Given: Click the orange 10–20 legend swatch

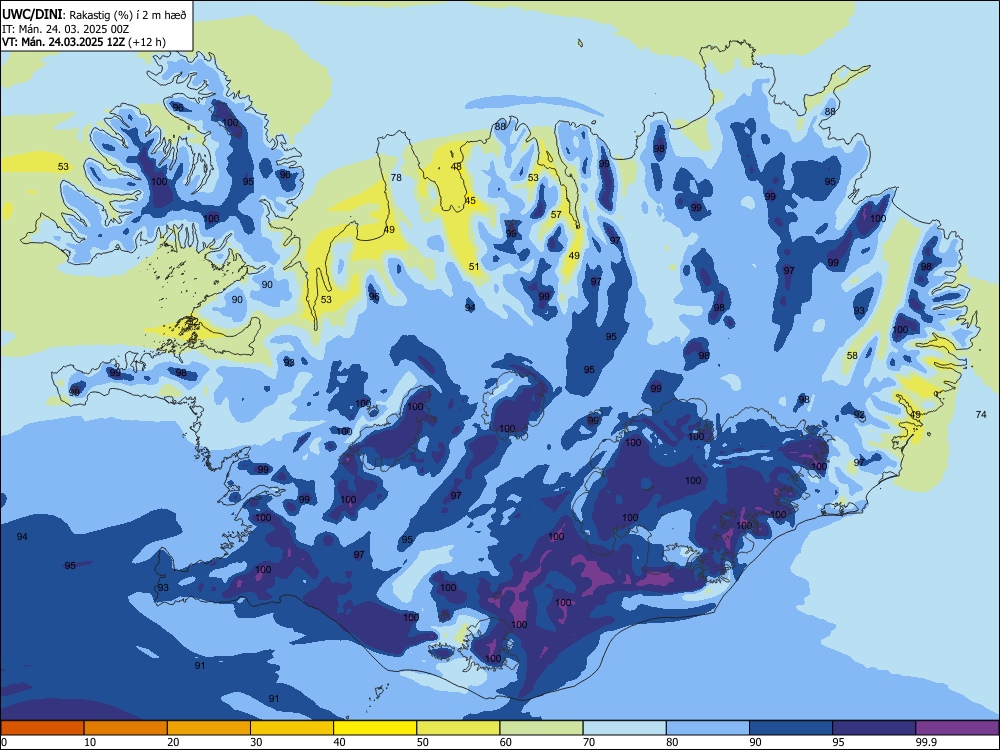Looking at the screenshot, I should (126, 728).
